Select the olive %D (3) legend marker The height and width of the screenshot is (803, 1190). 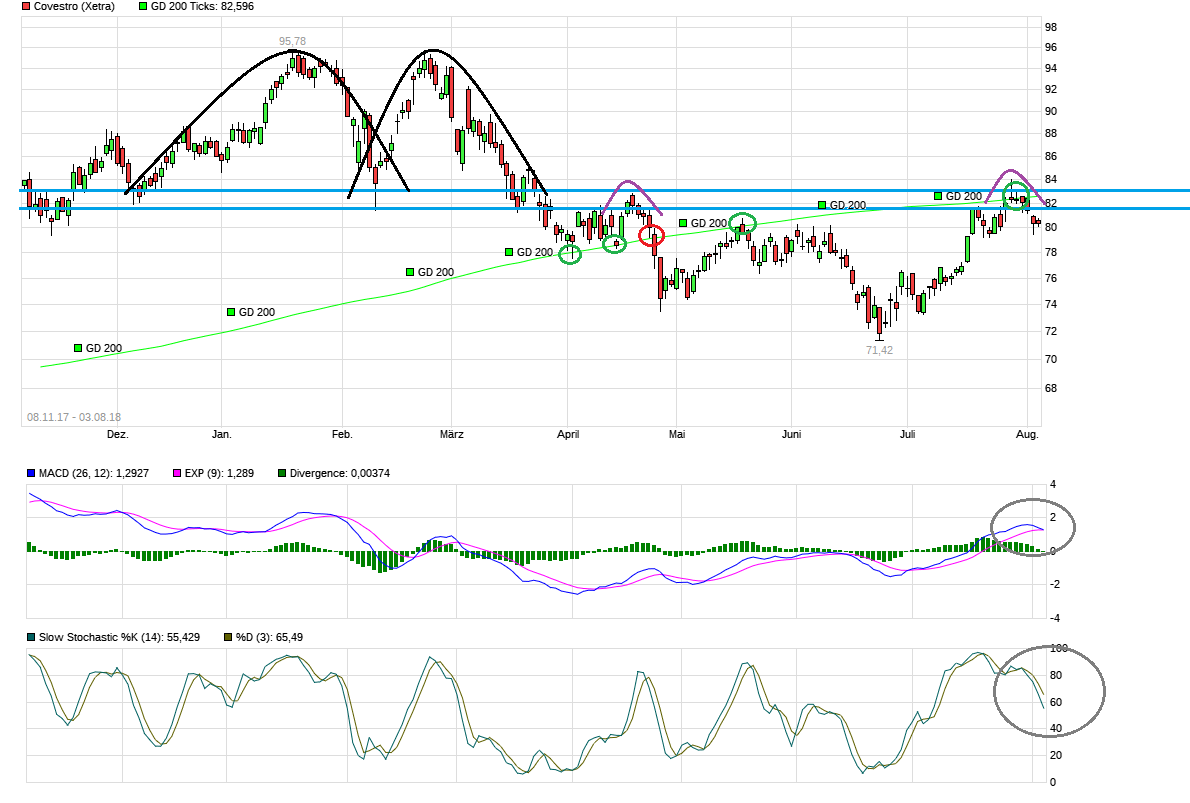click(228, 636)
